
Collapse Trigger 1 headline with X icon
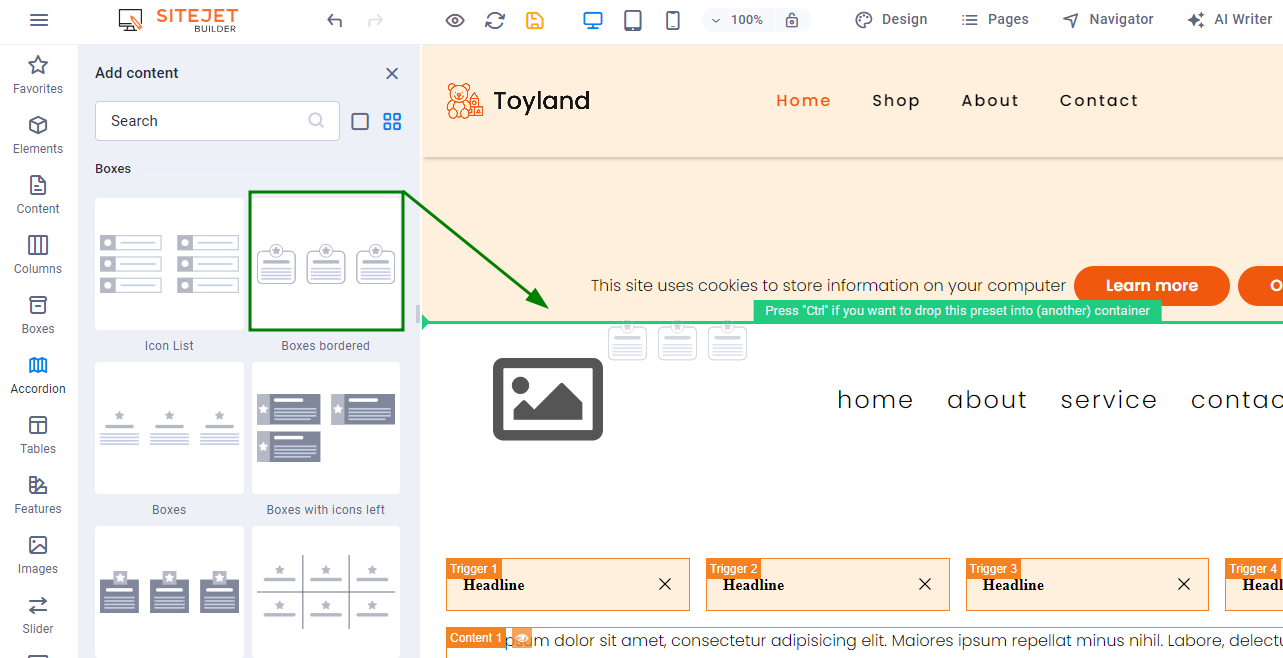click(x=665, y=584)
